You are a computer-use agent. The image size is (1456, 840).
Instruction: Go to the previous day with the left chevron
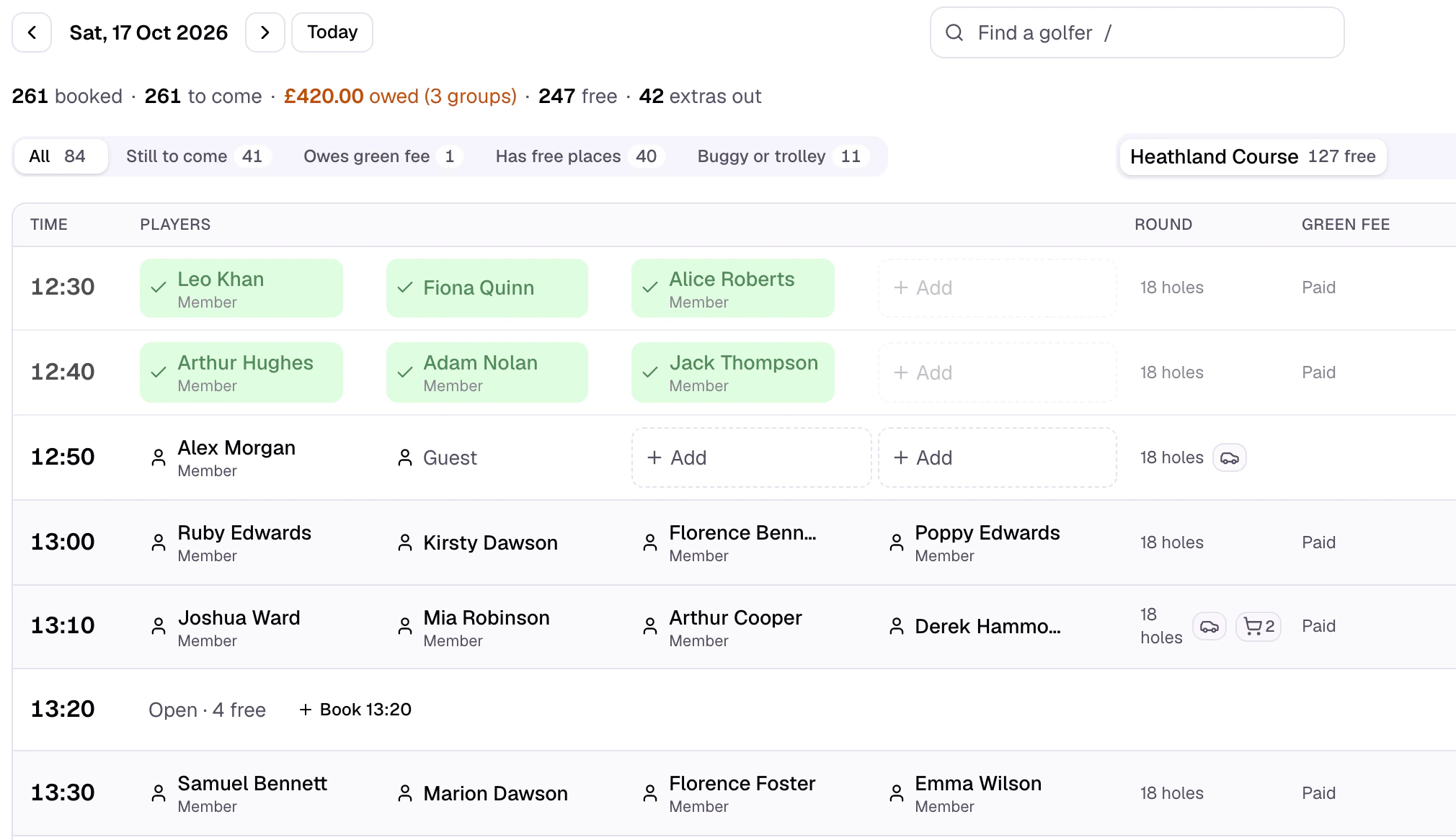[x=32, y=32]
